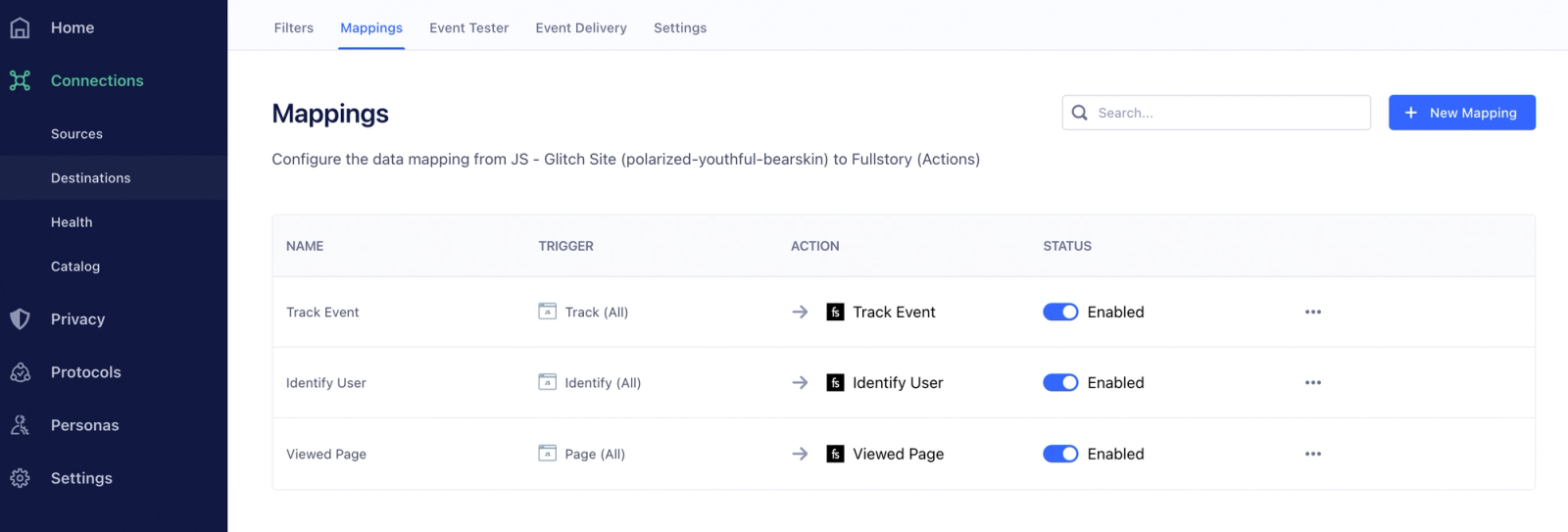Click the arrow icon in Identify User row
Viewport: 1568px width, 532px height.
click(x=800, y=382)
